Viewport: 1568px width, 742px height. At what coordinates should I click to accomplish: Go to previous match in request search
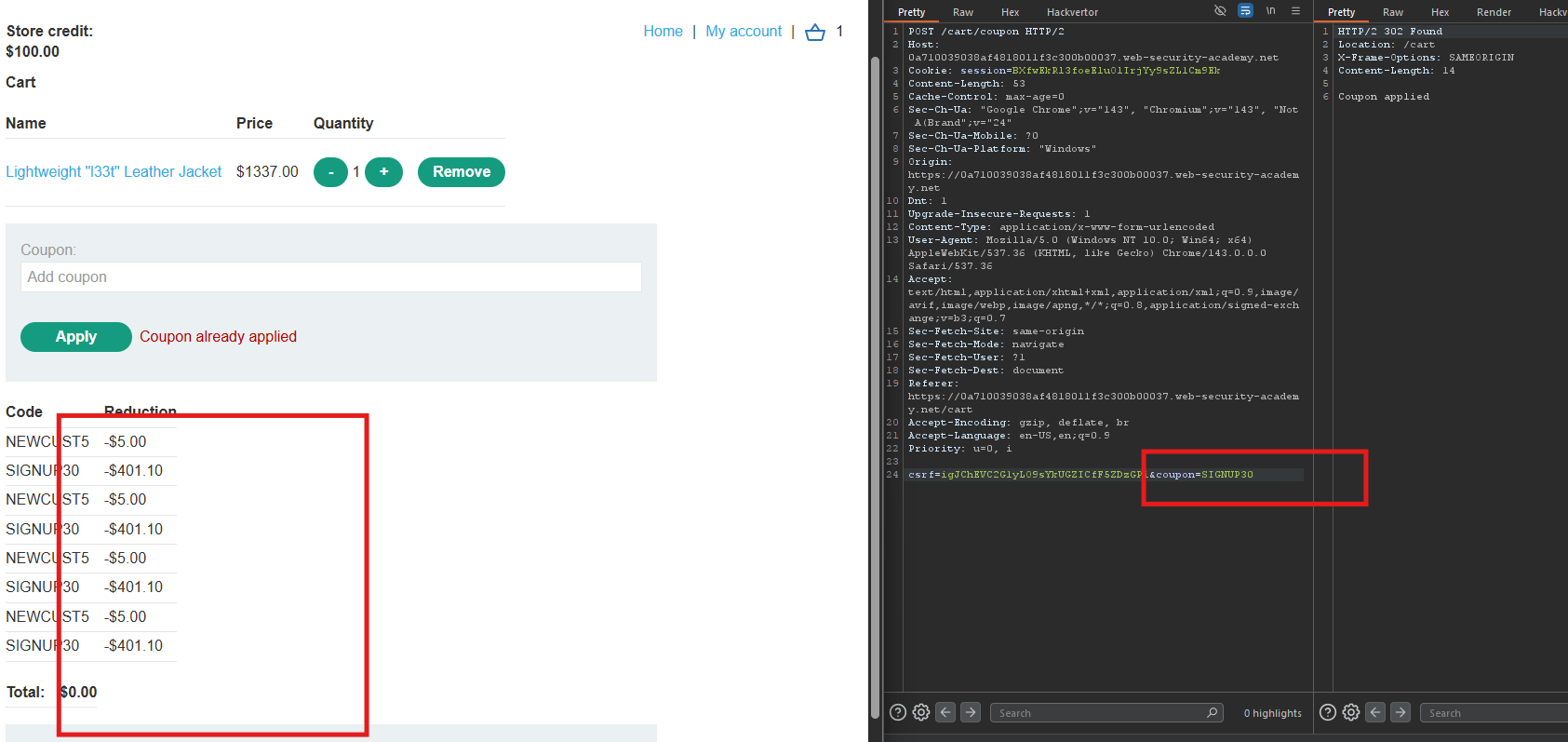click(x=945, y=712)
